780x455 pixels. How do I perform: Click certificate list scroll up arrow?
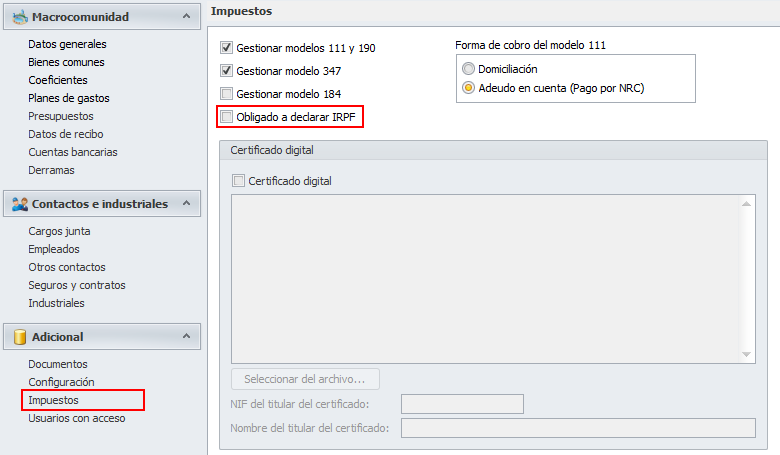click(x=746, y=203)
